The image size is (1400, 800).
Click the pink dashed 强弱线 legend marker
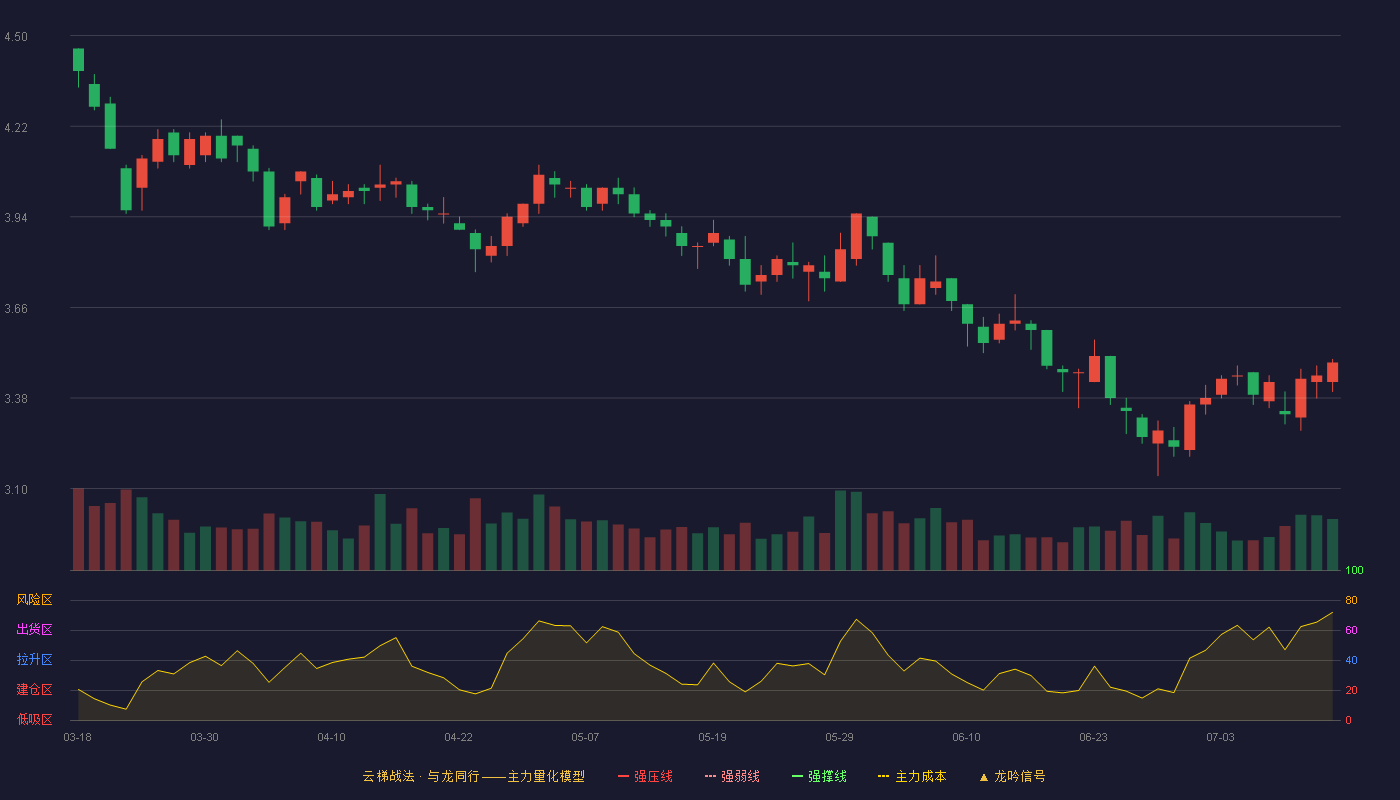(711, 776)
